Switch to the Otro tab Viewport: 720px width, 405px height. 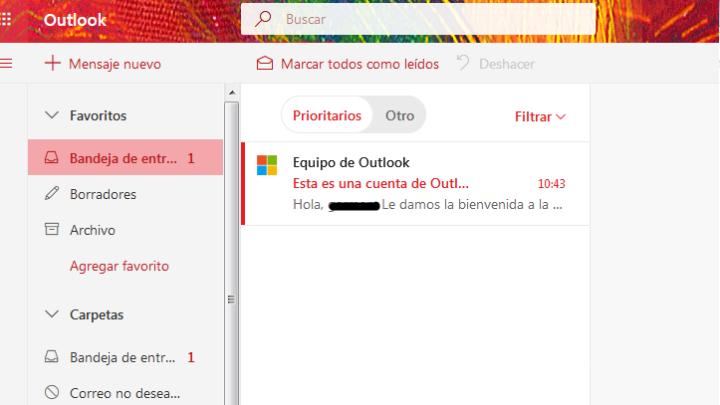pyautogui.click(x=399, y=115)
